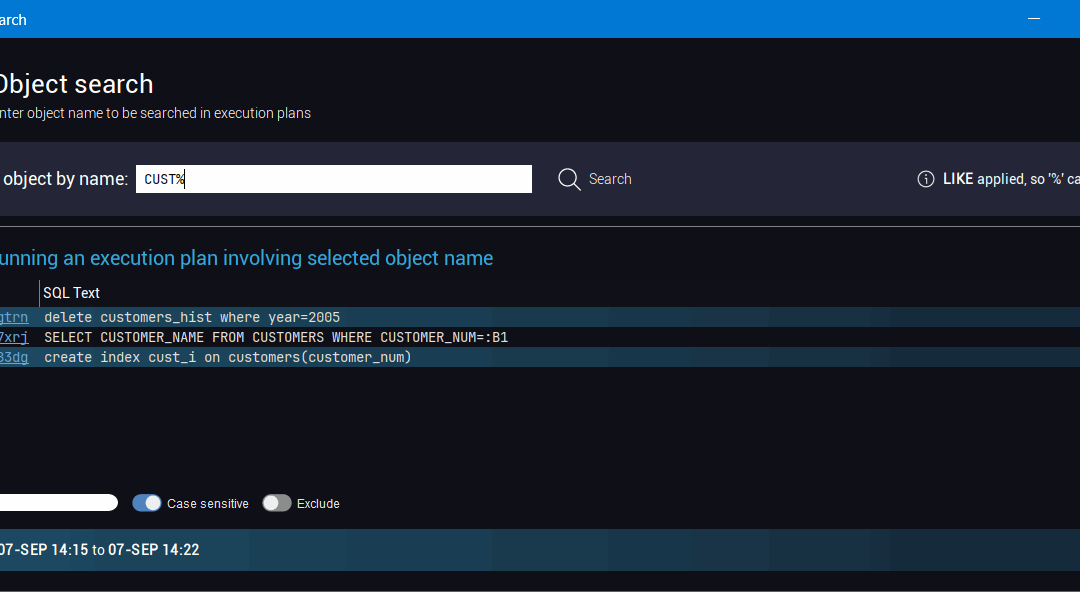
Task: Select row 'create index cust_i on customers'
Action: click(x=540, y=357)
